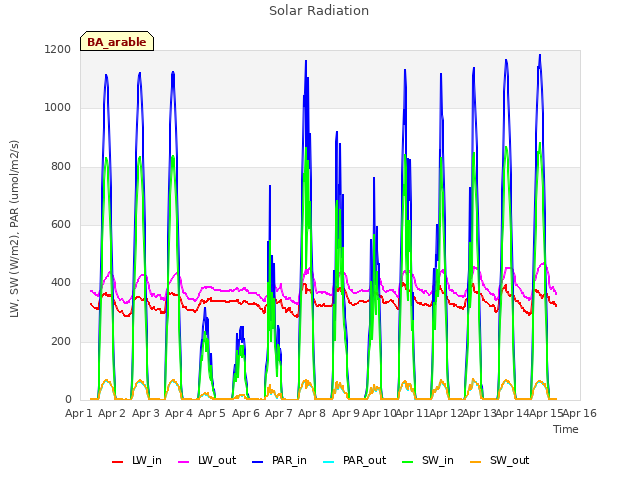This screenshot has width=640, height=480.
Task: Click the 0 y-axis tick label
Action: 68,400
